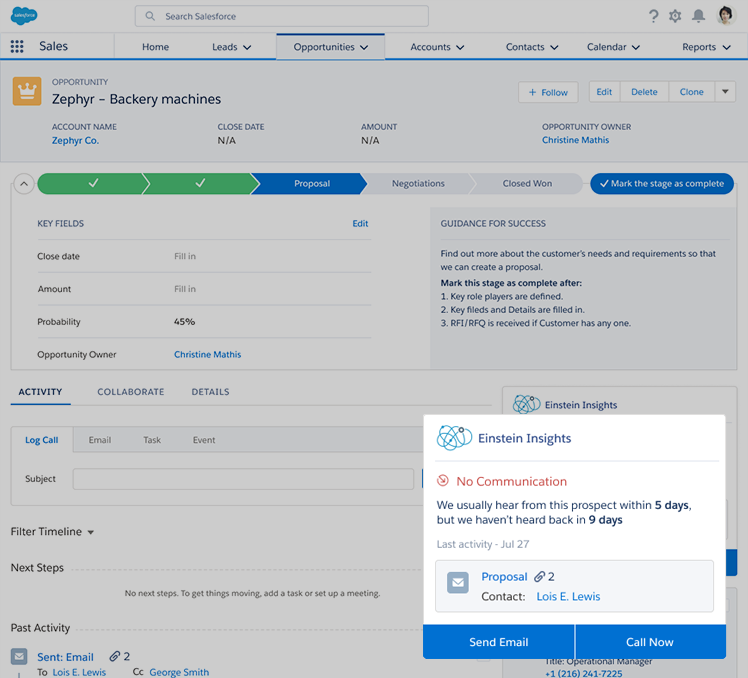Click the phone number +1 (216) 241-7225
Viewport: 748px width, 678px height.
tap(583, 673)
